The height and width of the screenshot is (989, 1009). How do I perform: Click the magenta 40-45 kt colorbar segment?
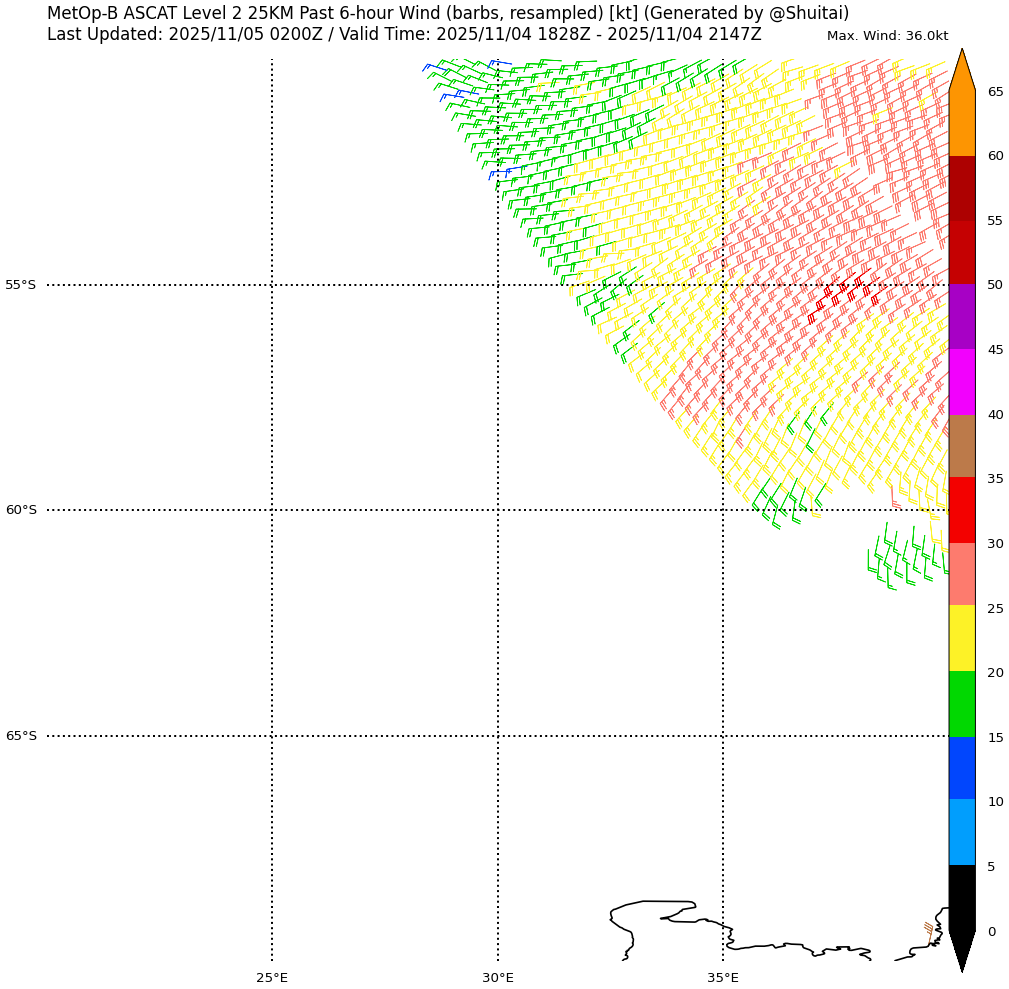(961, 381)
